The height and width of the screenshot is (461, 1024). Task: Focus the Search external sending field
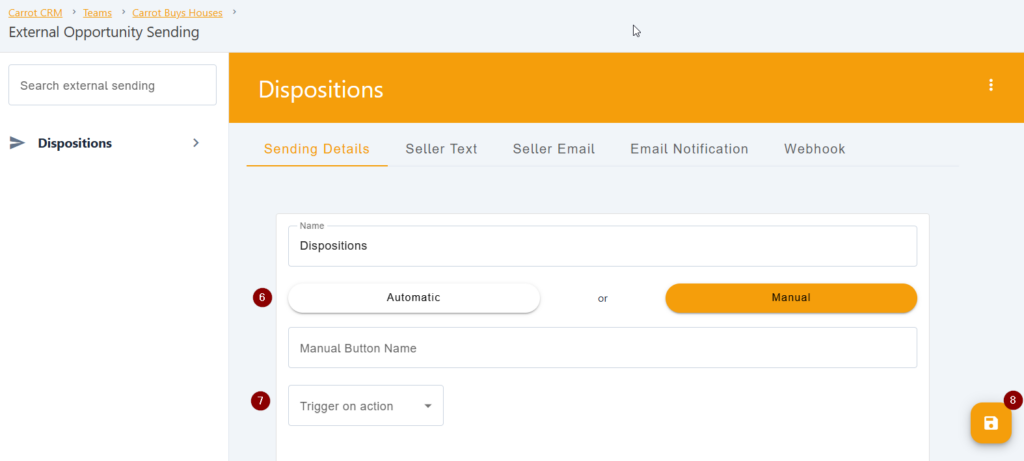tap(112, 86)
